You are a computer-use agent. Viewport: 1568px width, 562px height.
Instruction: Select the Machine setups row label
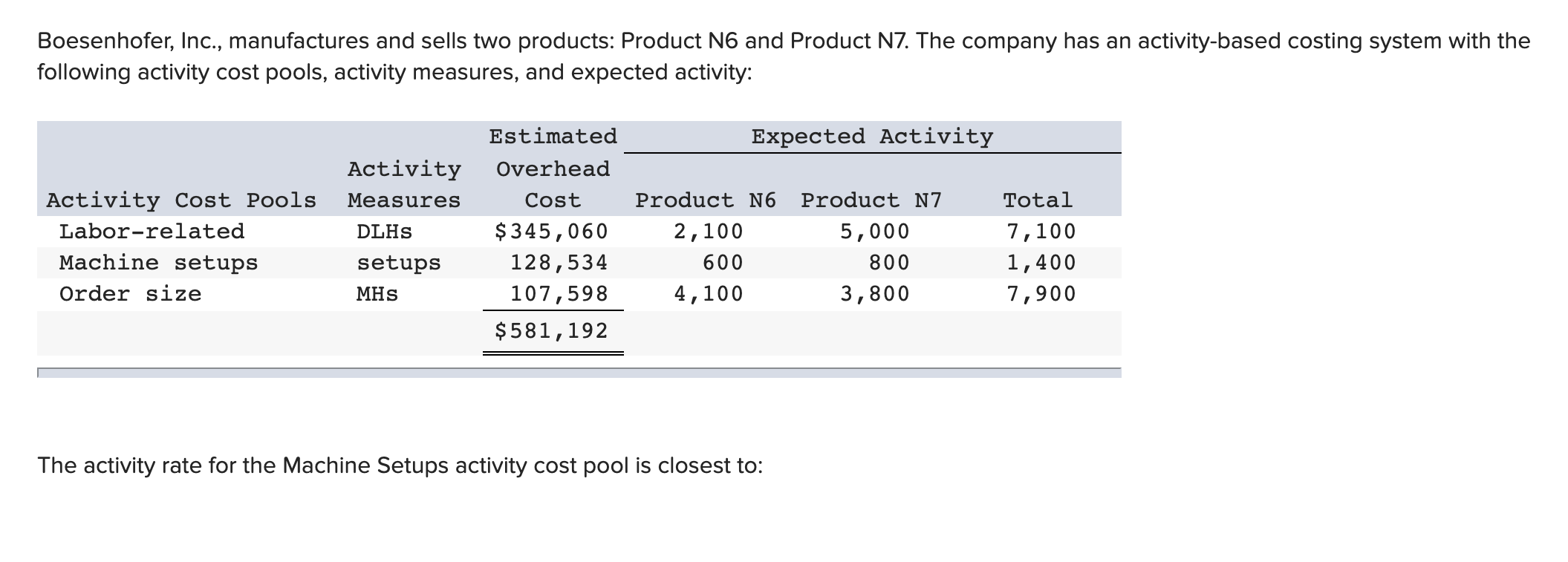158,263
